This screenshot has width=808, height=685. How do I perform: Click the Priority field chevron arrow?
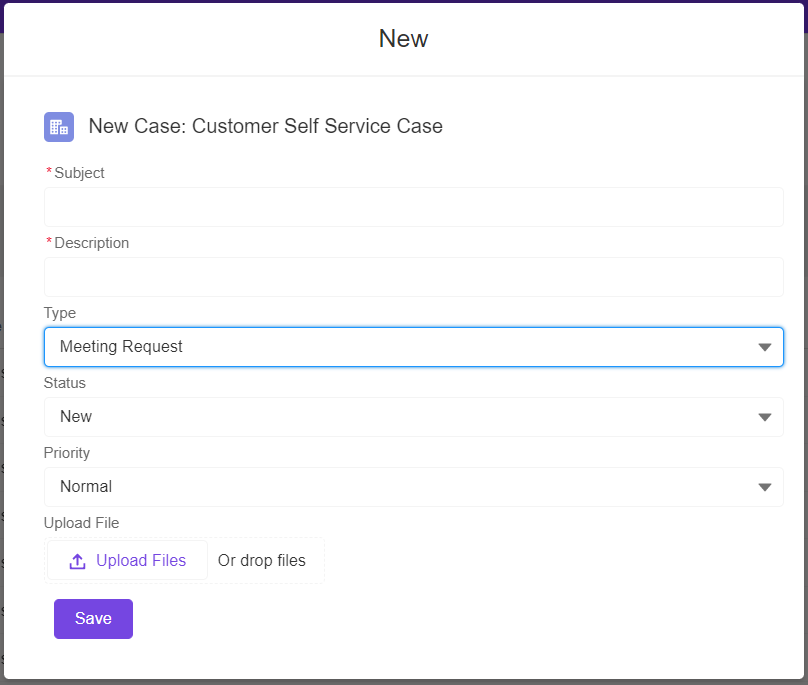pyautogui.click(x=765, y=487)
